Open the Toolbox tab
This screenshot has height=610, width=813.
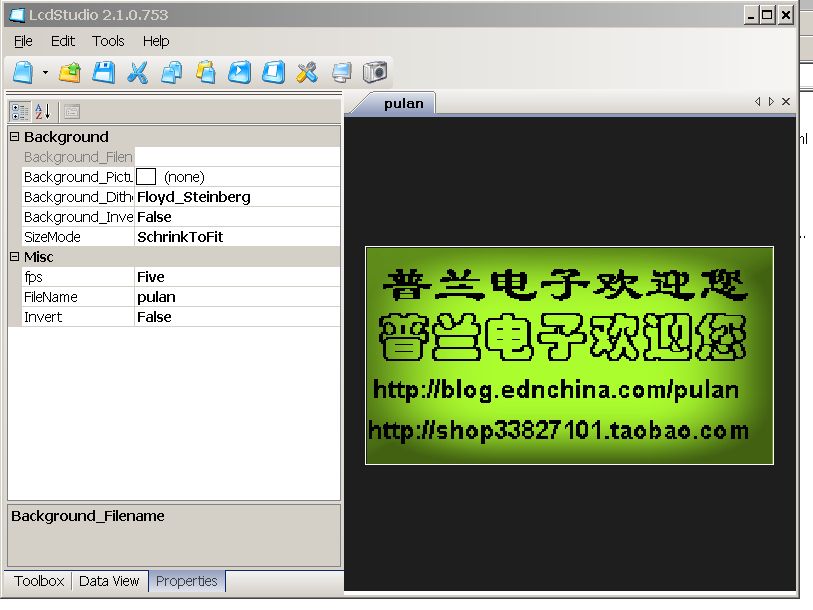39,581
